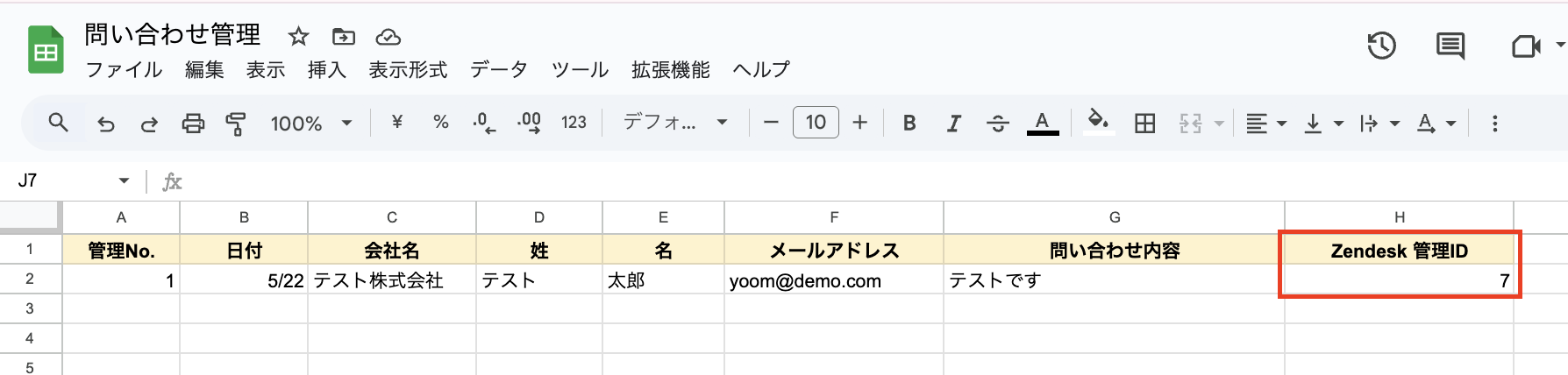
Task: Select the Zendesk 管理ID header cell
Action: [1400, 251]
